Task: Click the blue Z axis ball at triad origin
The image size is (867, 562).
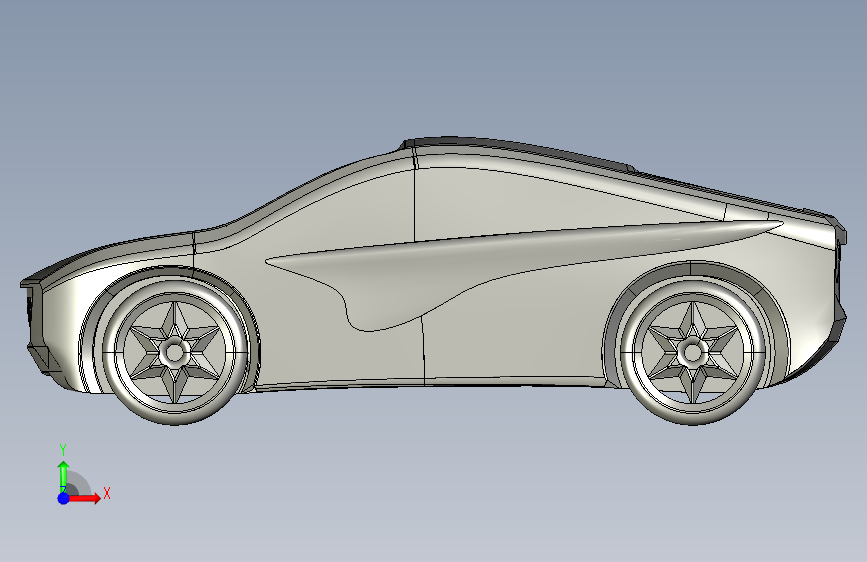Action: pos(63,498)
